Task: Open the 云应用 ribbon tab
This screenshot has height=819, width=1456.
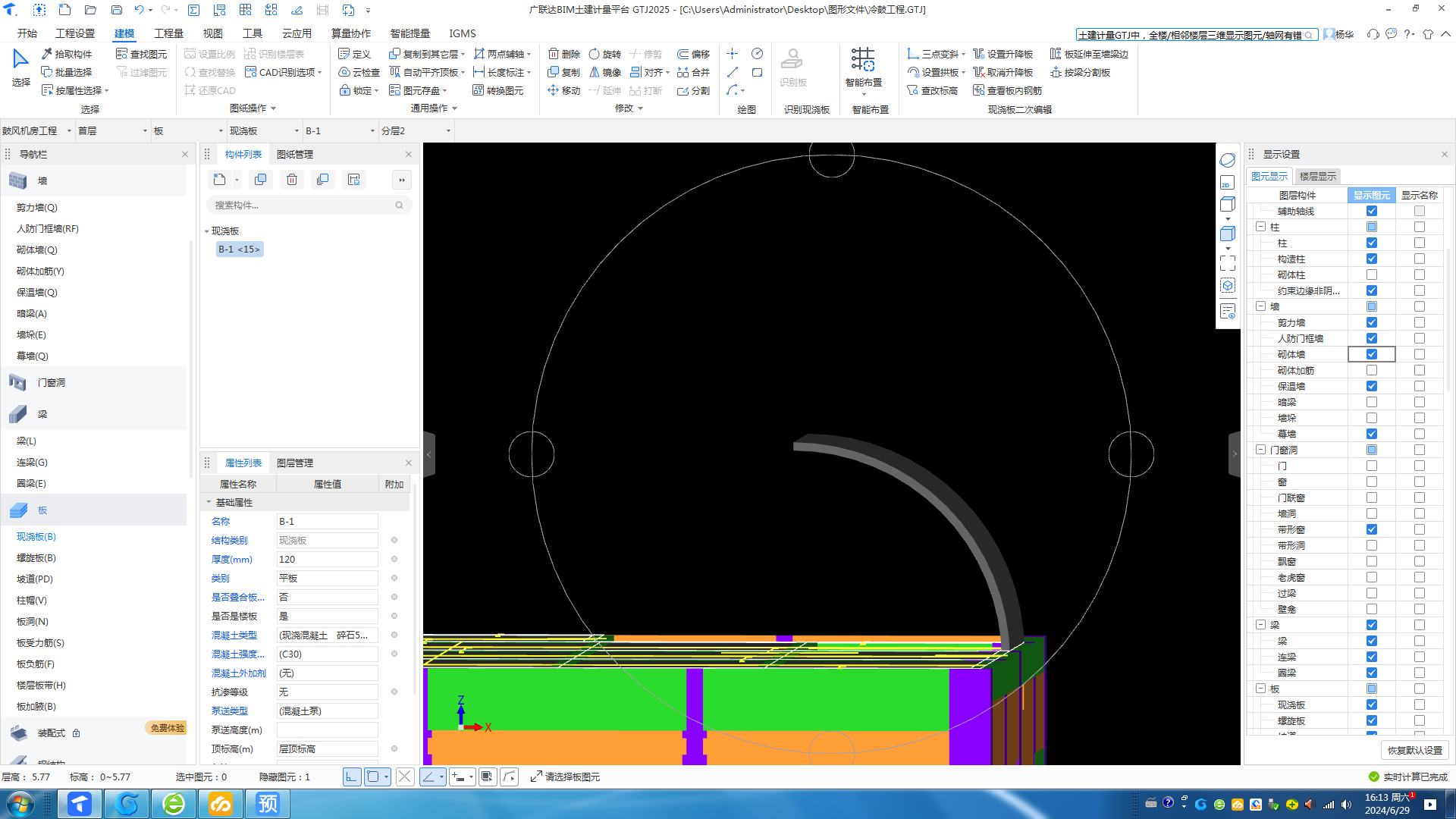Action: (x=297, y=33)
